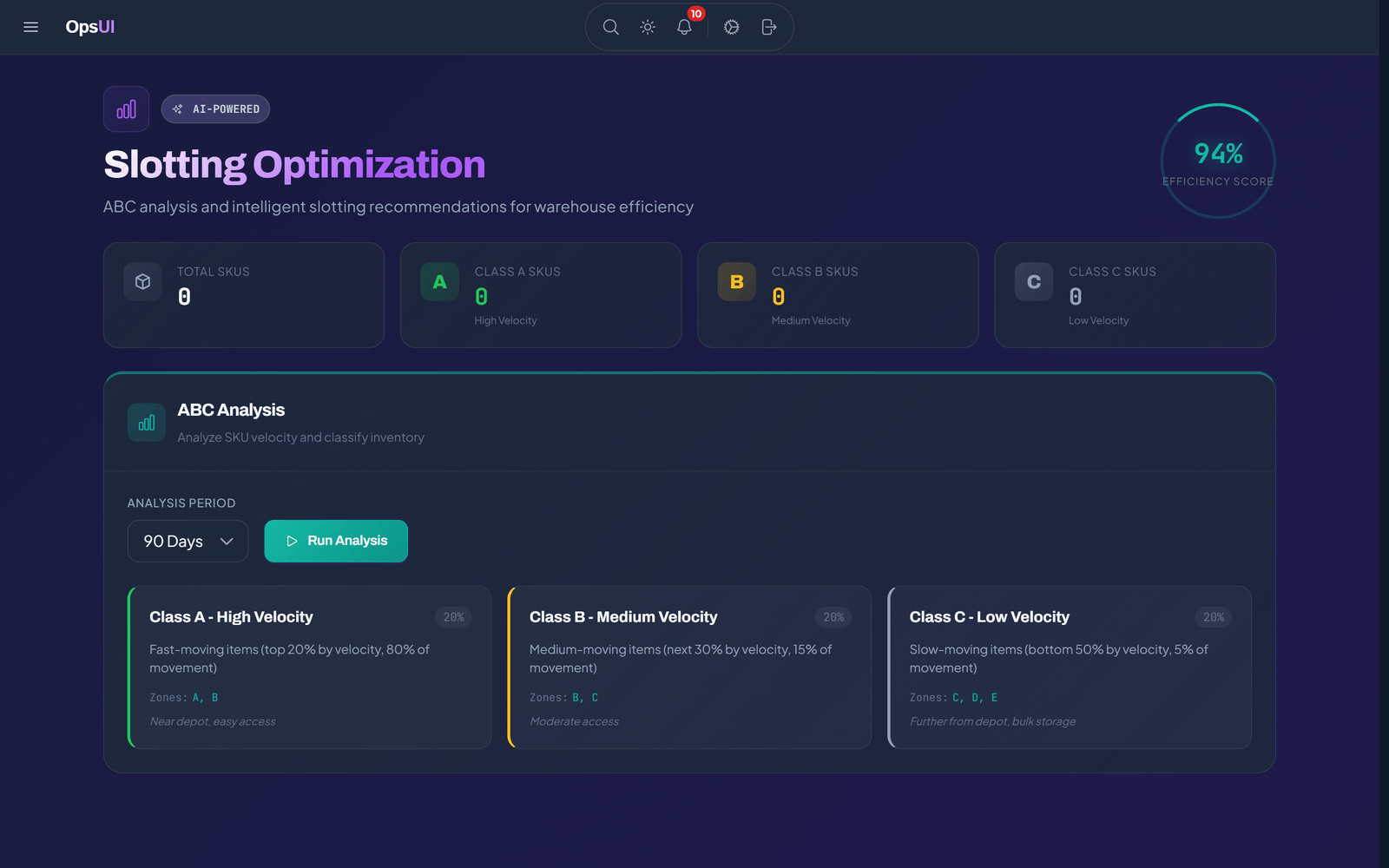This screenshot has height=868, width=1389.
Task: Click the 'Low Velocity' label
Action: point(1098,320)
